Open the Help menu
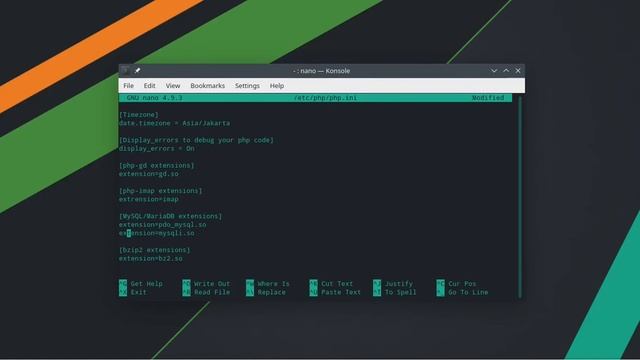Image resolution: width=640 pixels, height=360 pixels. [x=277, y=86]
